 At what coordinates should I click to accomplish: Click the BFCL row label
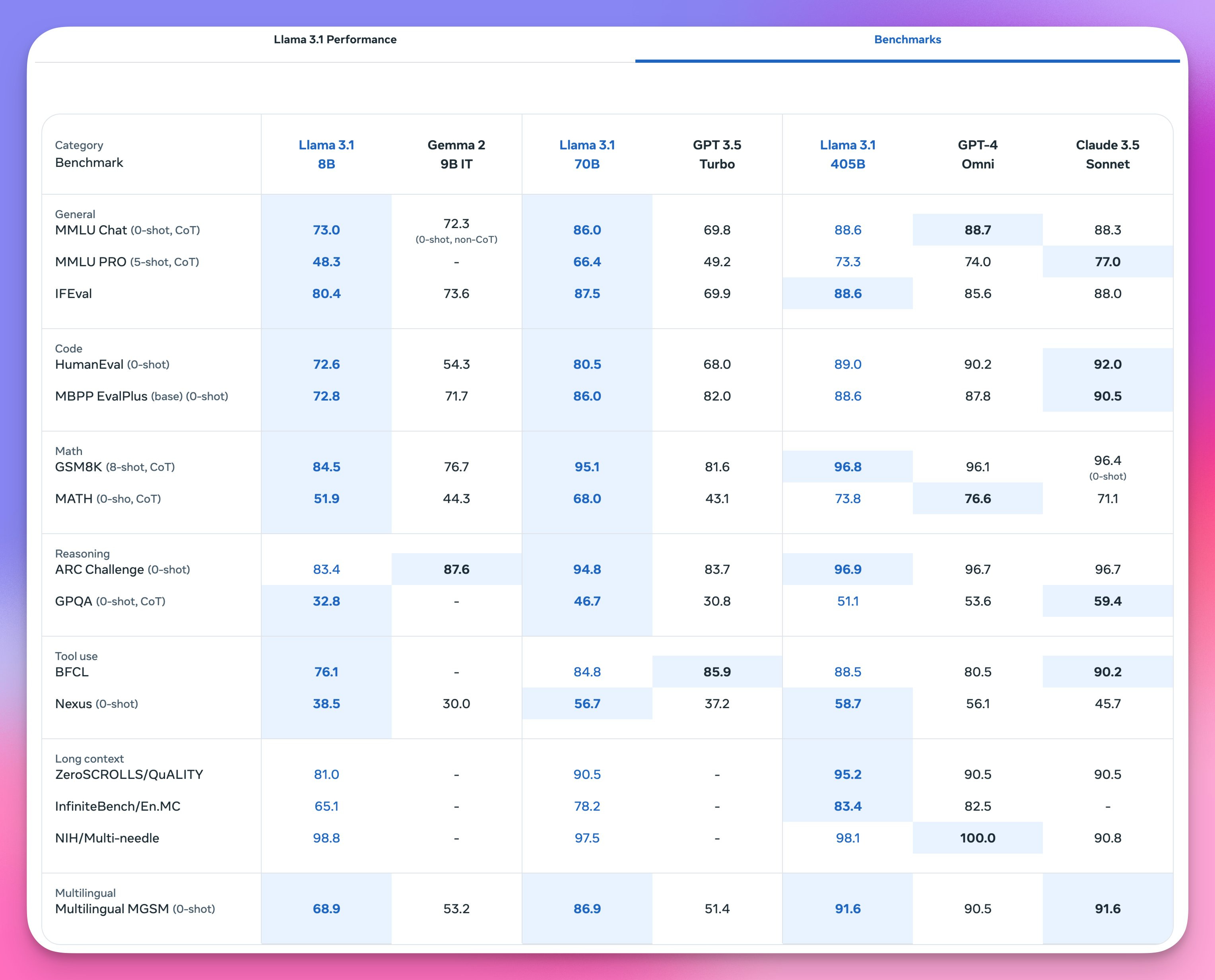tap(72, 672)
